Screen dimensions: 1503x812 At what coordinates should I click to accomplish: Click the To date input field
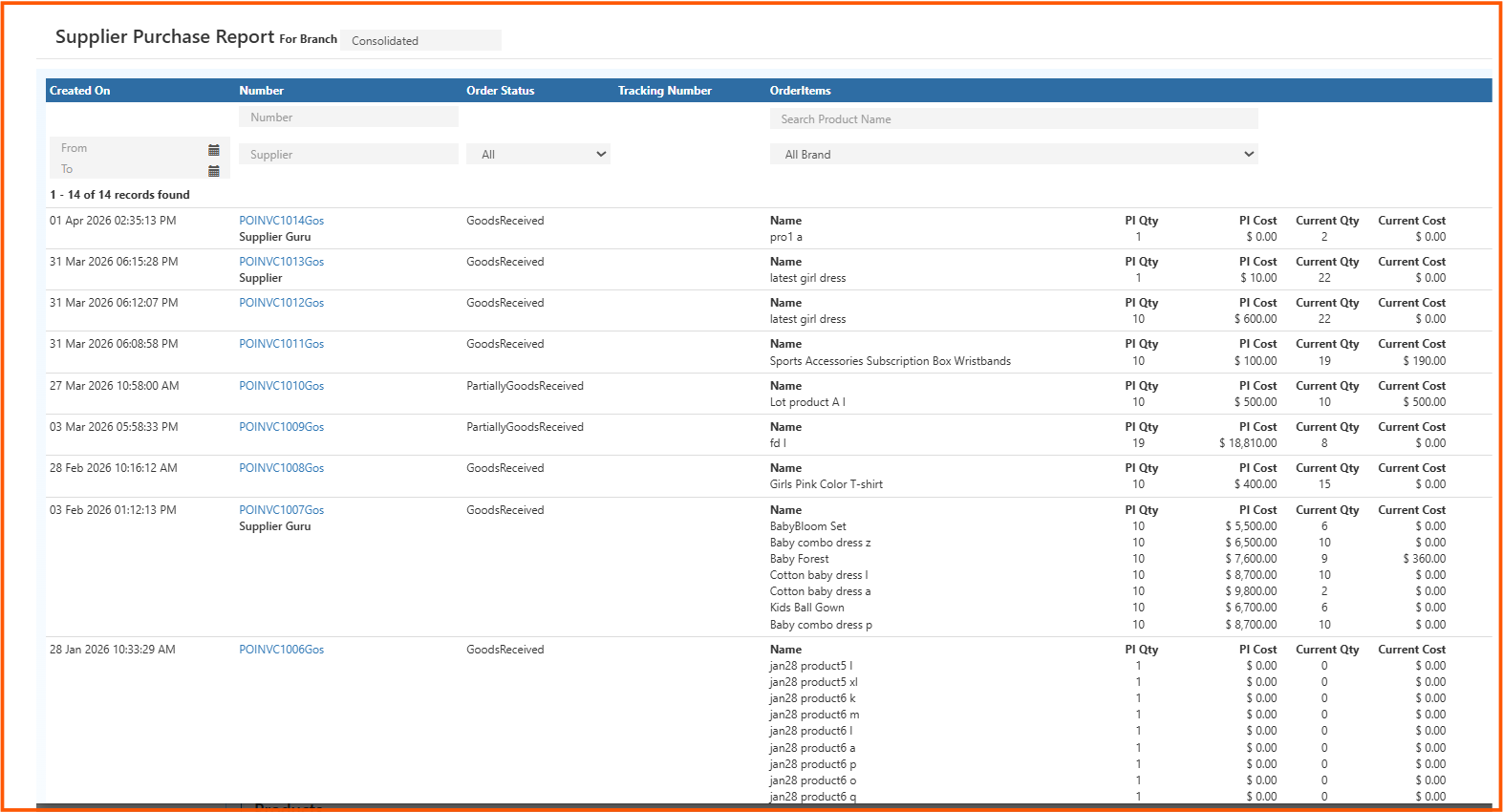[129, 169]
